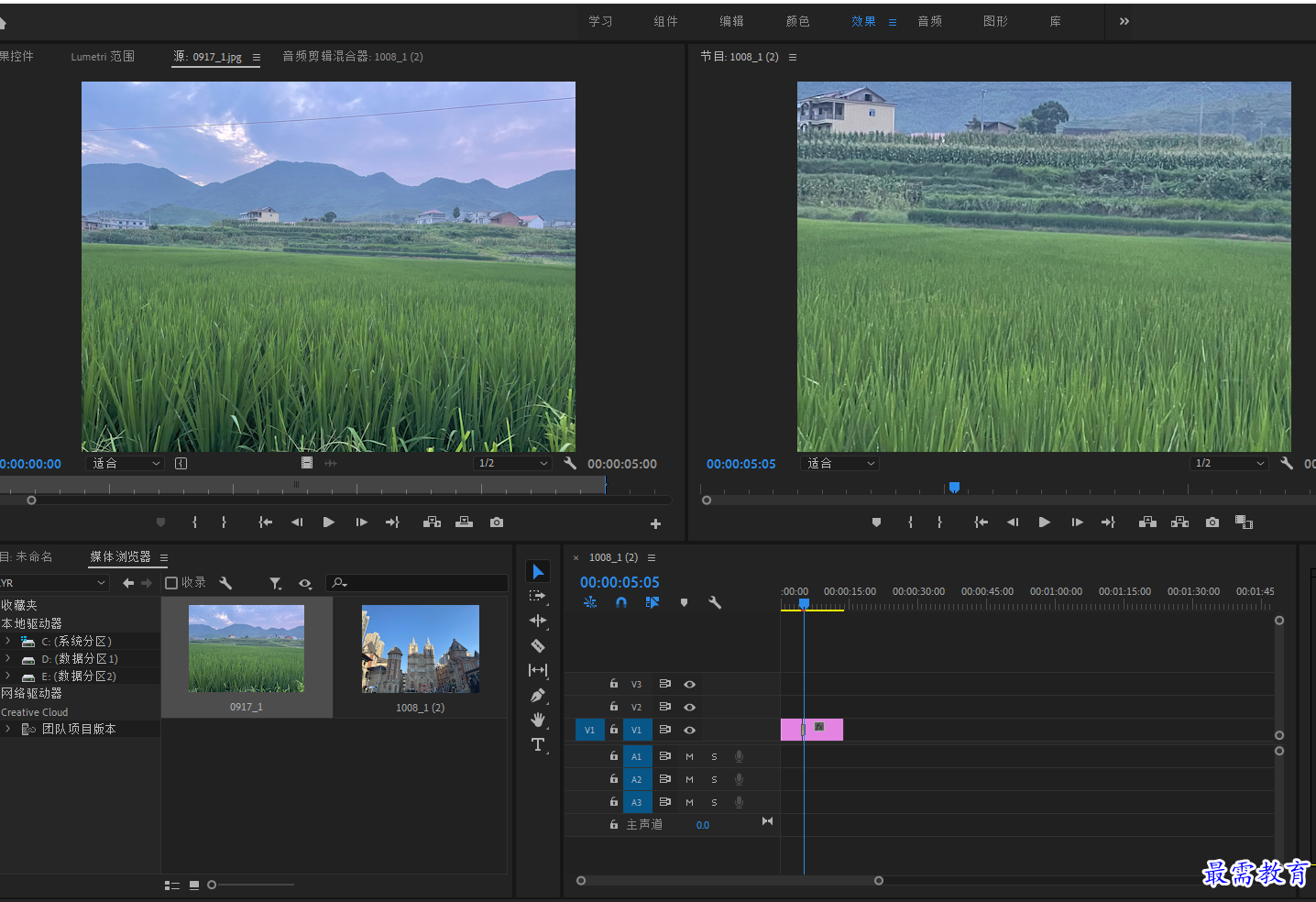Switch to the 组件 workspace

pyautogui.click(x=665, y=21)
